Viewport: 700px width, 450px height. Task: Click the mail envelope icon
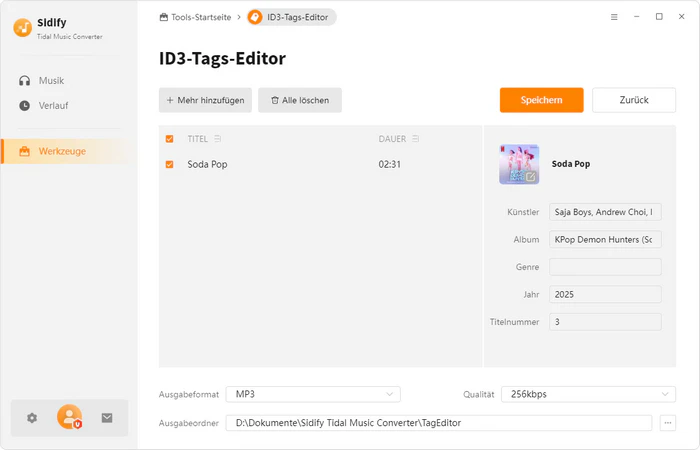point(107,418)
